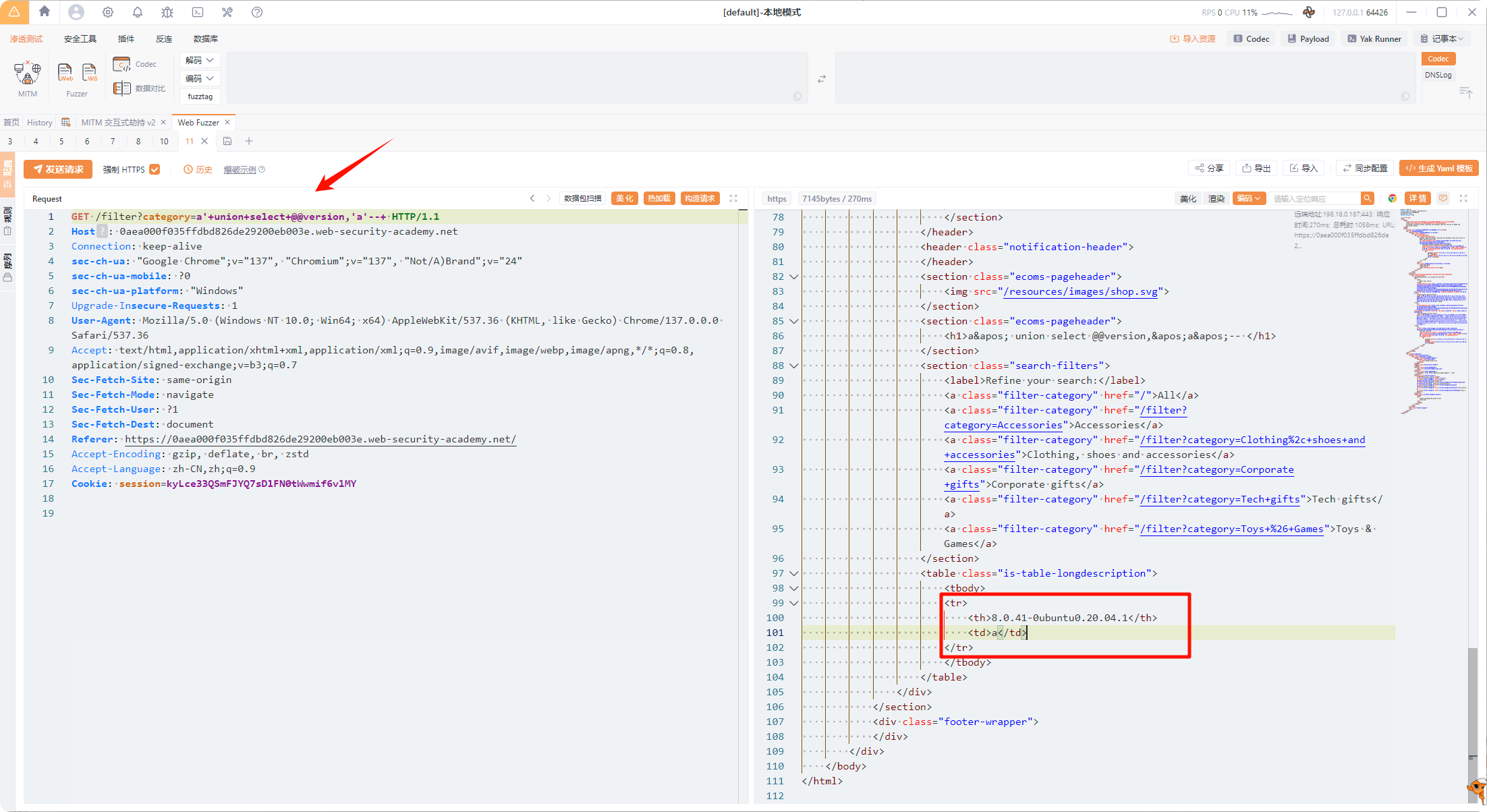
Task: Open the decode dropdown
Action: [200, 60]
